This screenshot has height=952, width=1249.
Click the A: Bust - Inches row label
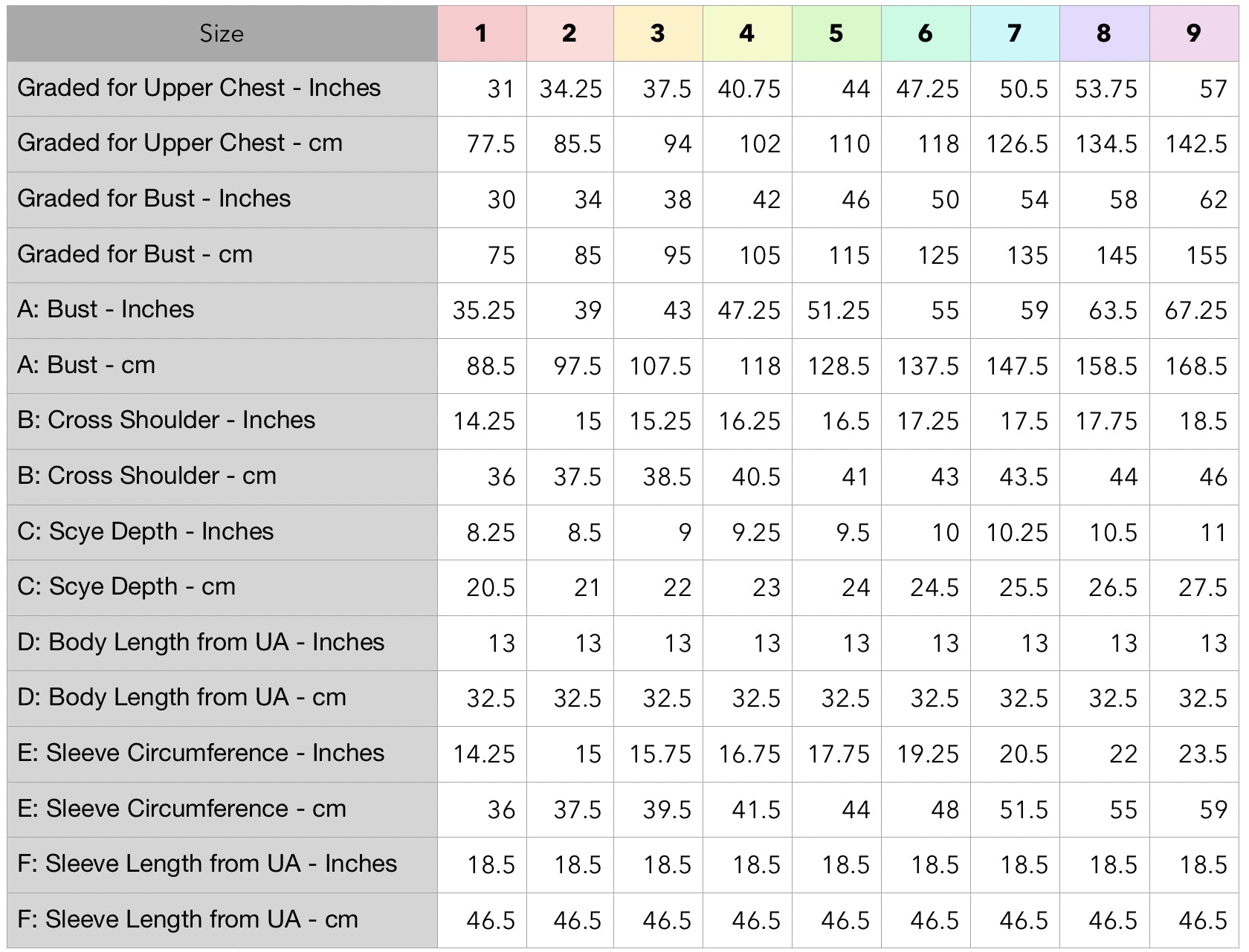point(106,309)
